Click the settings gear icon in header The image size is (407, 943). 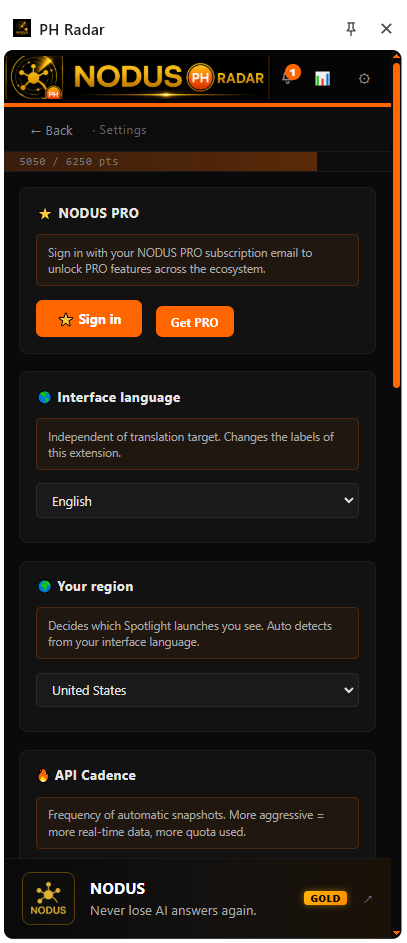point(364,78)
